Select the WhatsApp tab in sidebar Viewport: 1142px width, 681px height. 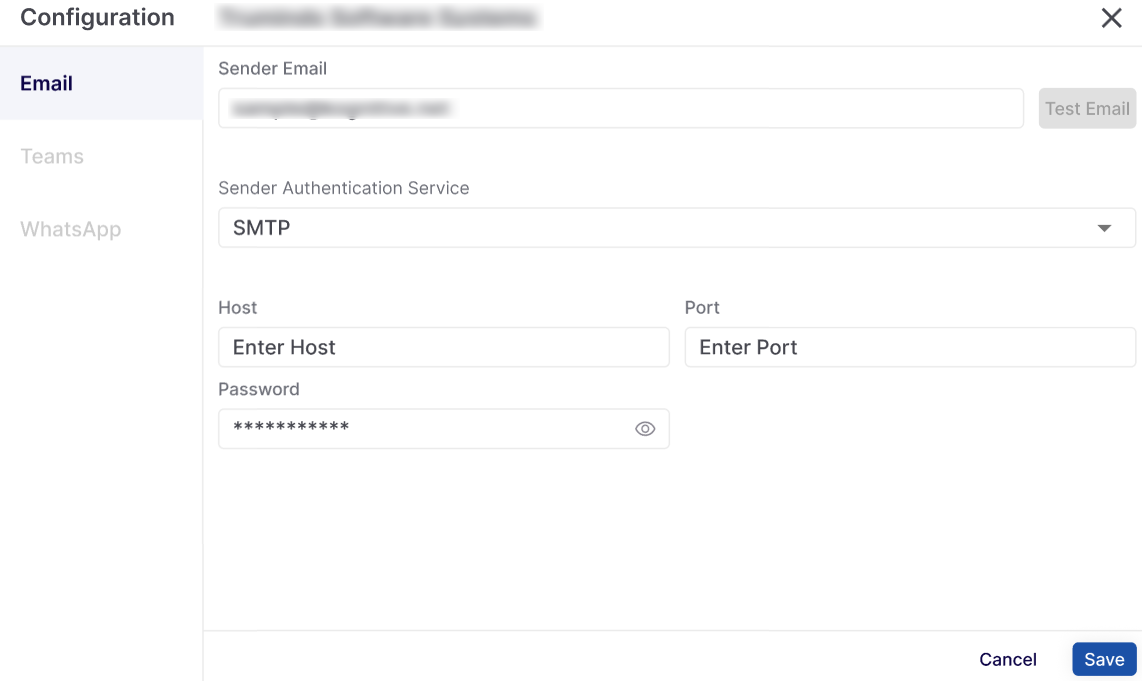(x=70, y=229)
